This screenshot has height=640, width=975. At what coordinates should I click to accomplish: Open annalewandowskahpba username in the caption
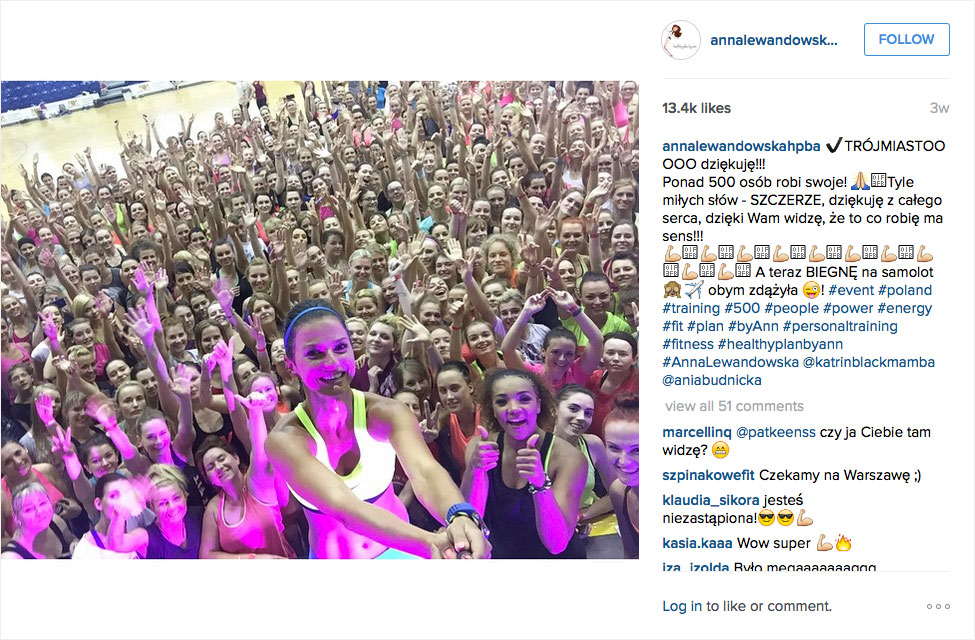point(741,146)
